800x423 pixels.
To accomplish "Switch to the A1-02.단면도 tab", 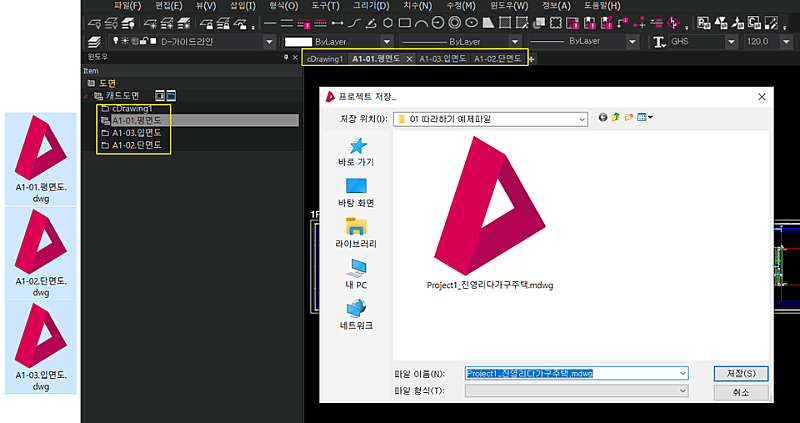I will (497, 59).
